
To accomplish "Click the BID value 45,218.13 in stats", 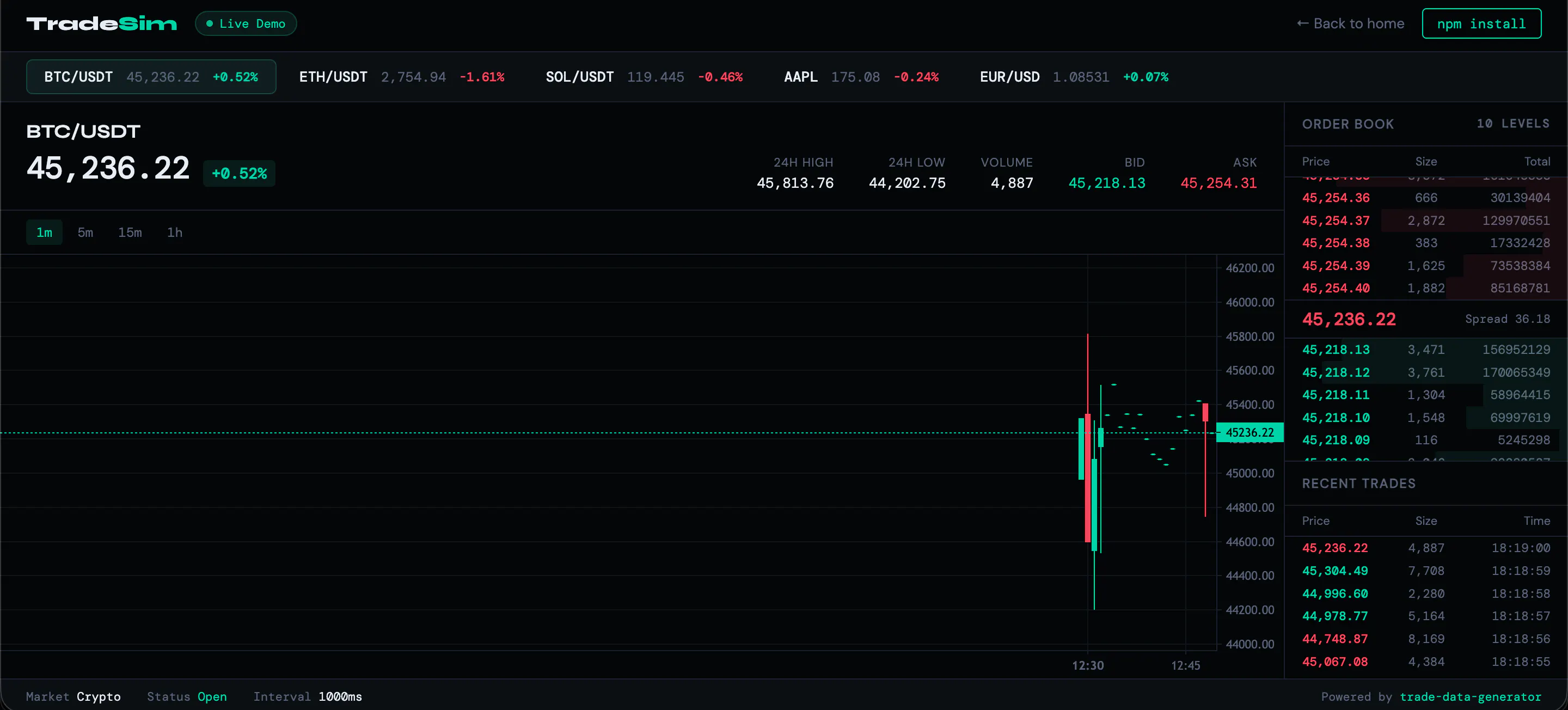I will pyautogui.click(x=1107, y=183).
